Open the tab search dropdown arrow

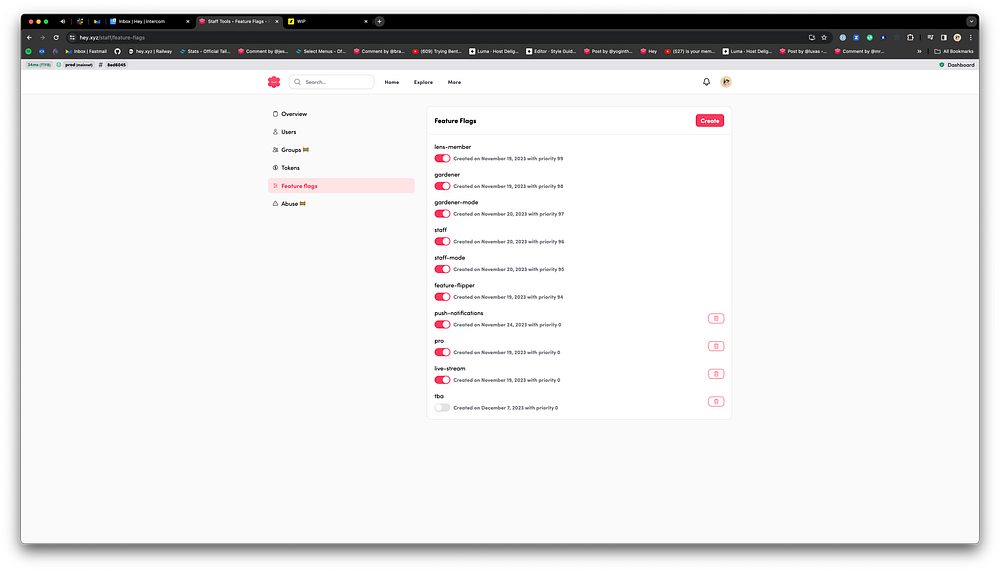pyautogui.click(x=971, y=21)
